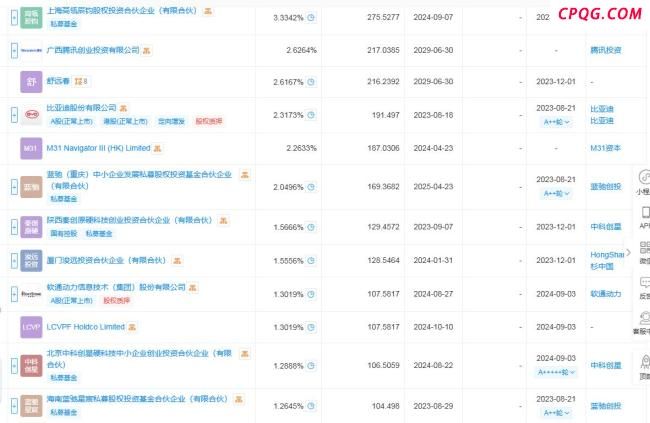Screen dimensions: 650x423
Task: Open the 舒远春 shareholder link
Action: [x=58, y=81]
